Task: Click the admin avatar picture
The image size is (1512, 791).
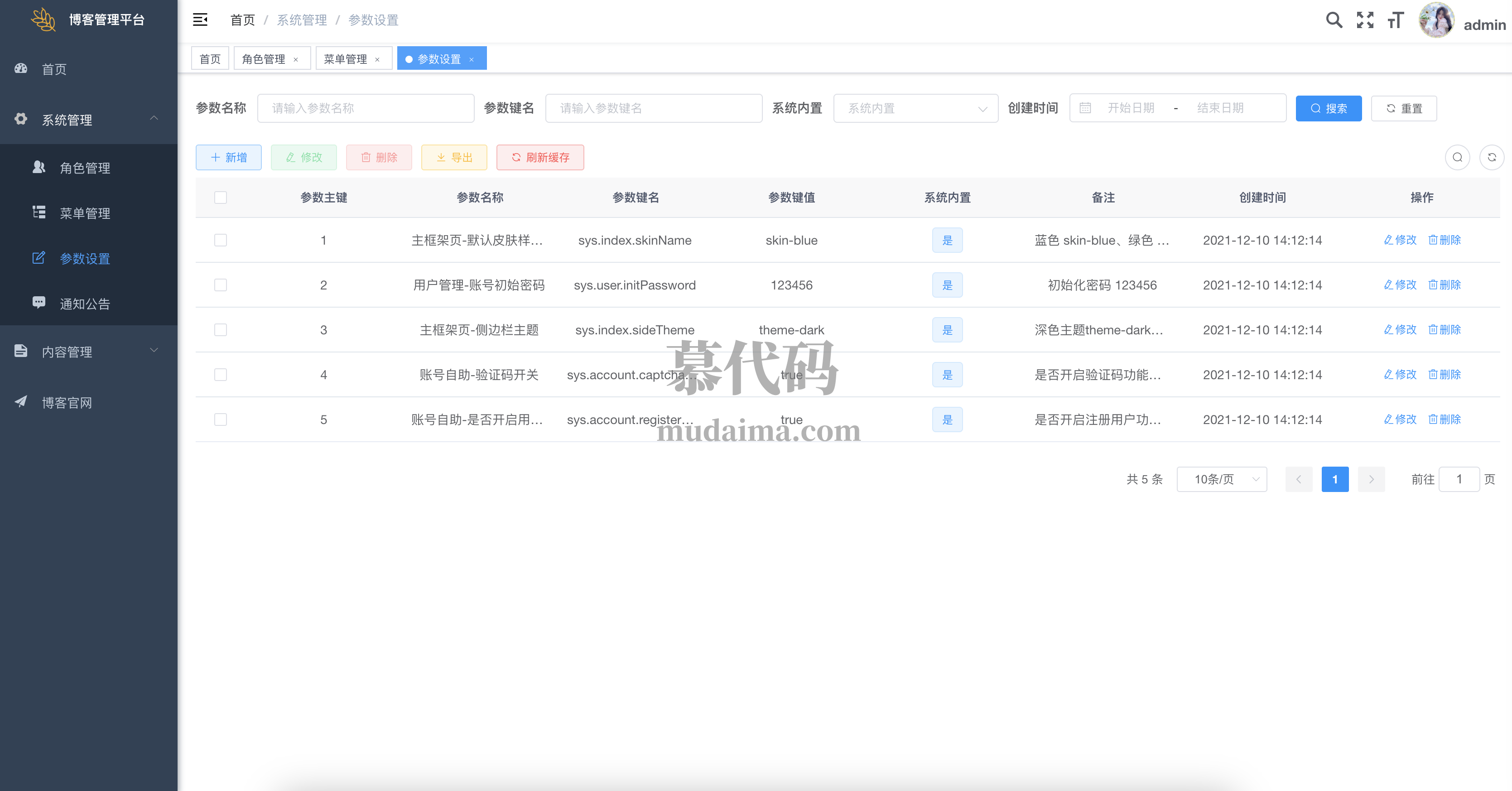Action: pyautogui.click(x=1436, y=20)
